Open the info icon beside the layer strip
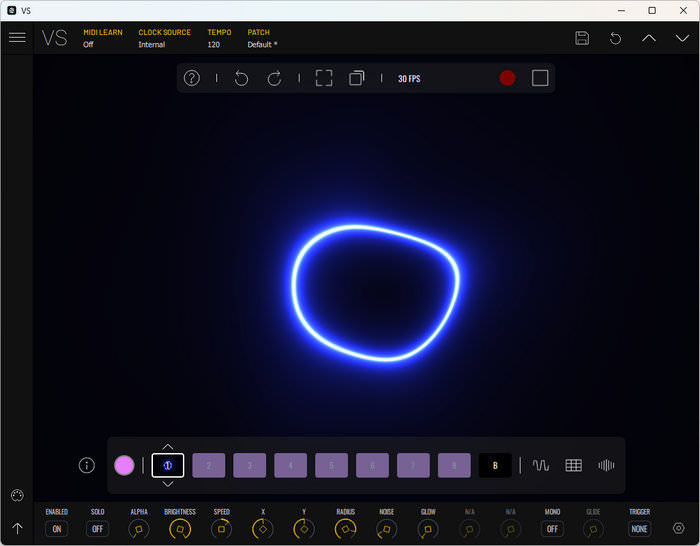 pyautogui.click(x=87, y=465)
